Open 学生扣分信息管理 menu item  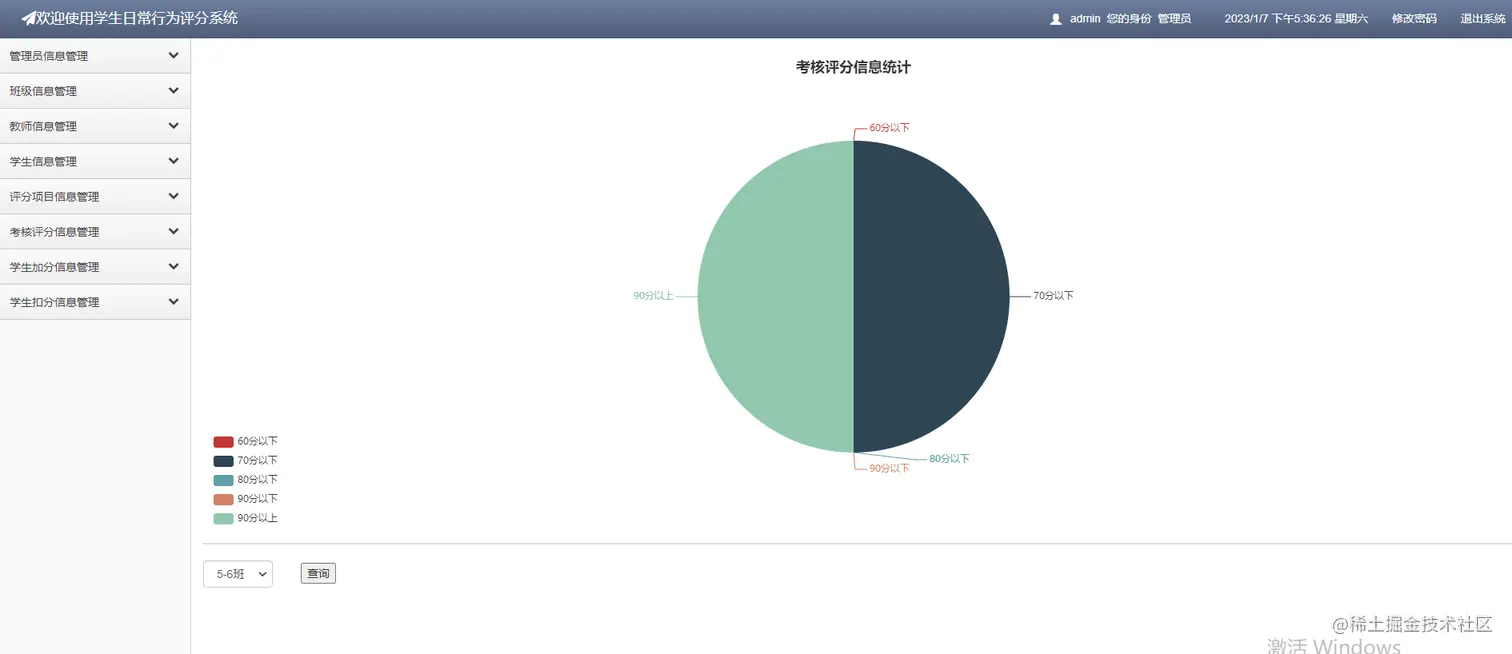[95, 302]
